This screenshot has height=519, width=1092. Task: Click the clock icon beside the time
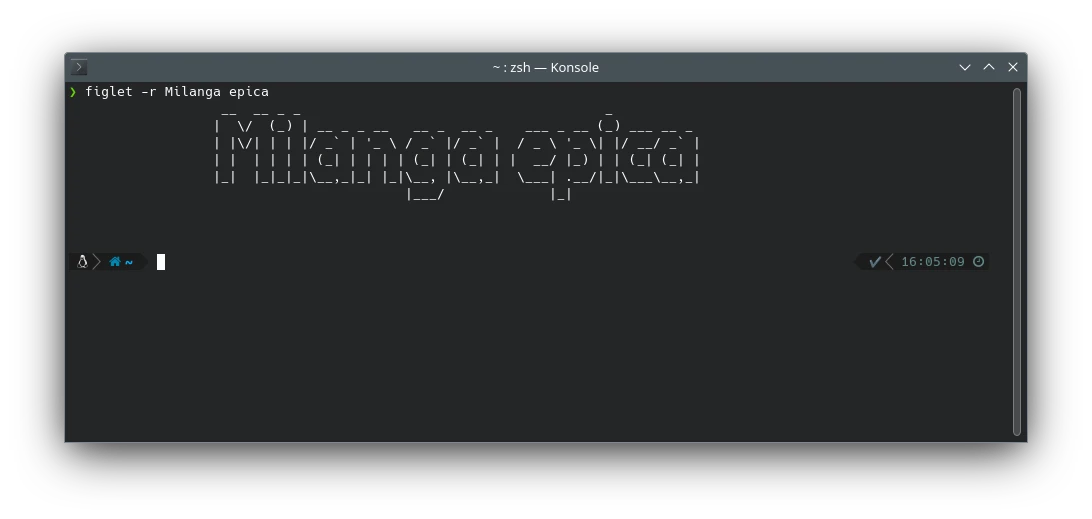tap(979, 262)
